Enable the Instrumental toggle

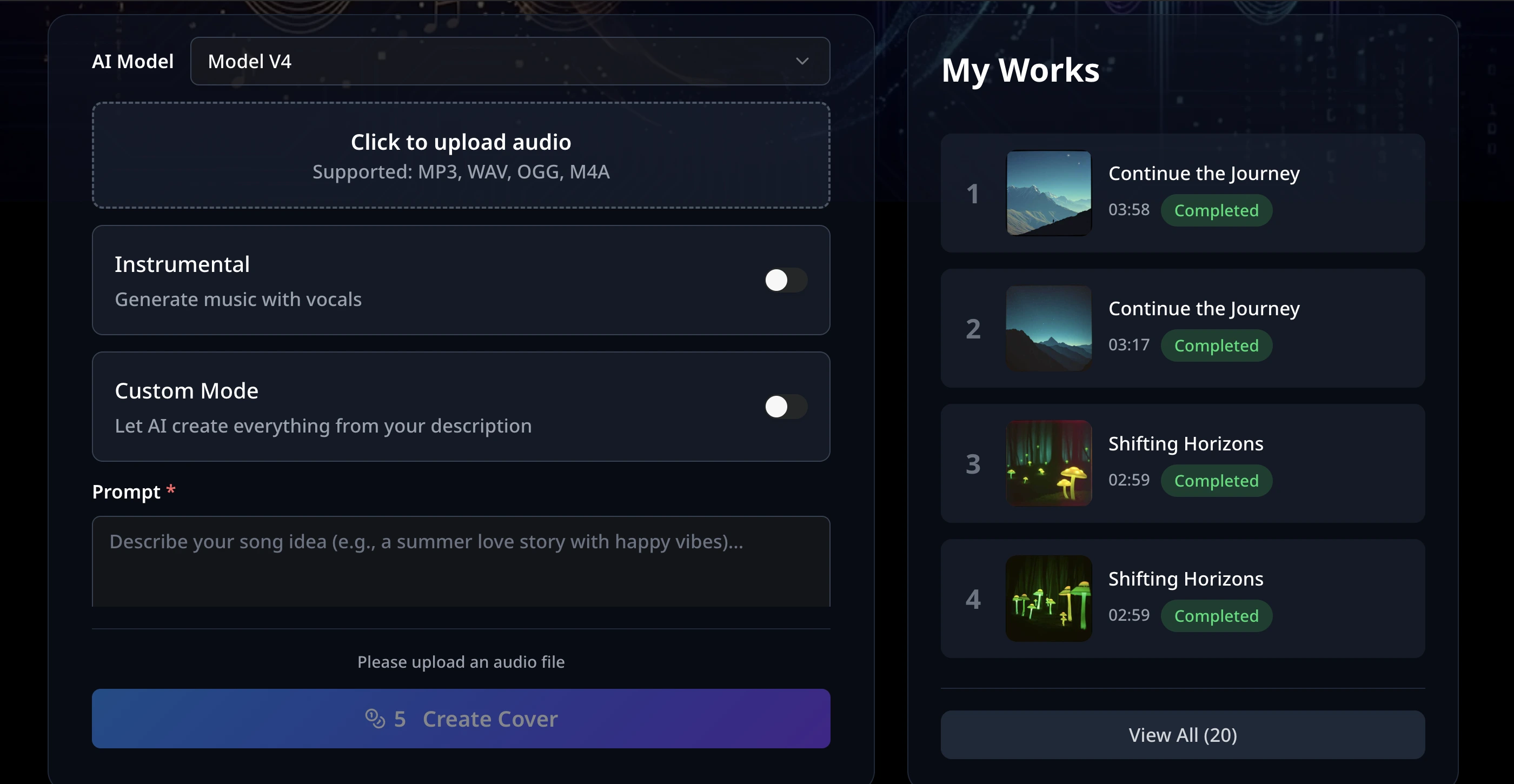786,280
